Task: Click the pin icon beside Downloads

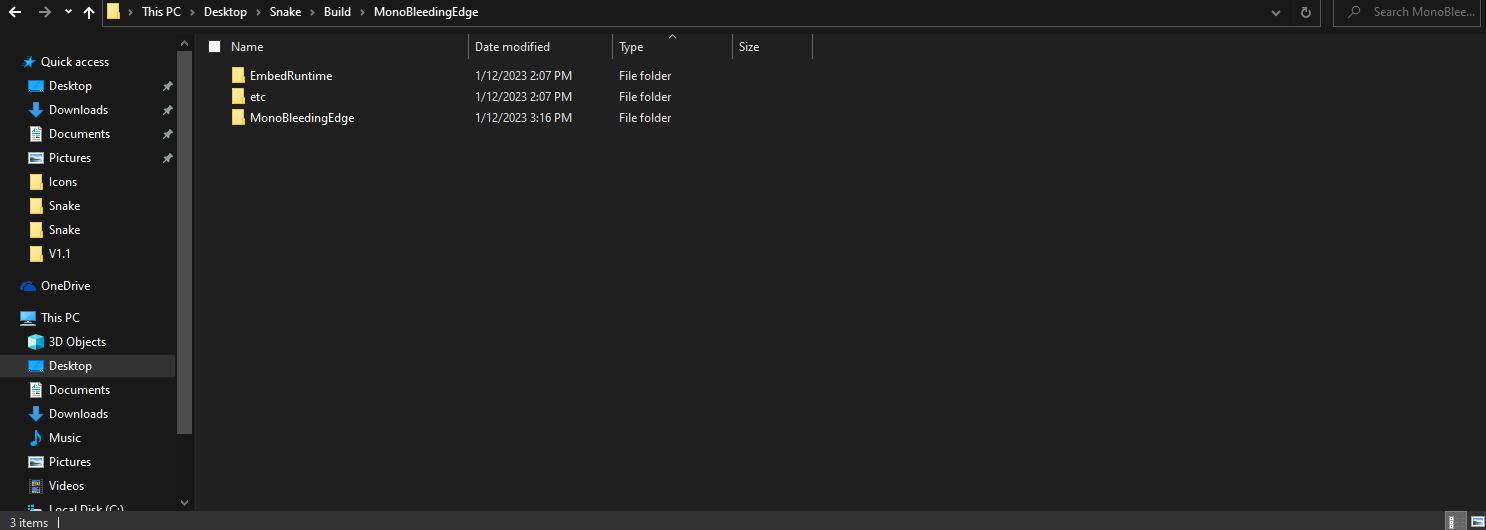Action: pos(167,110)
